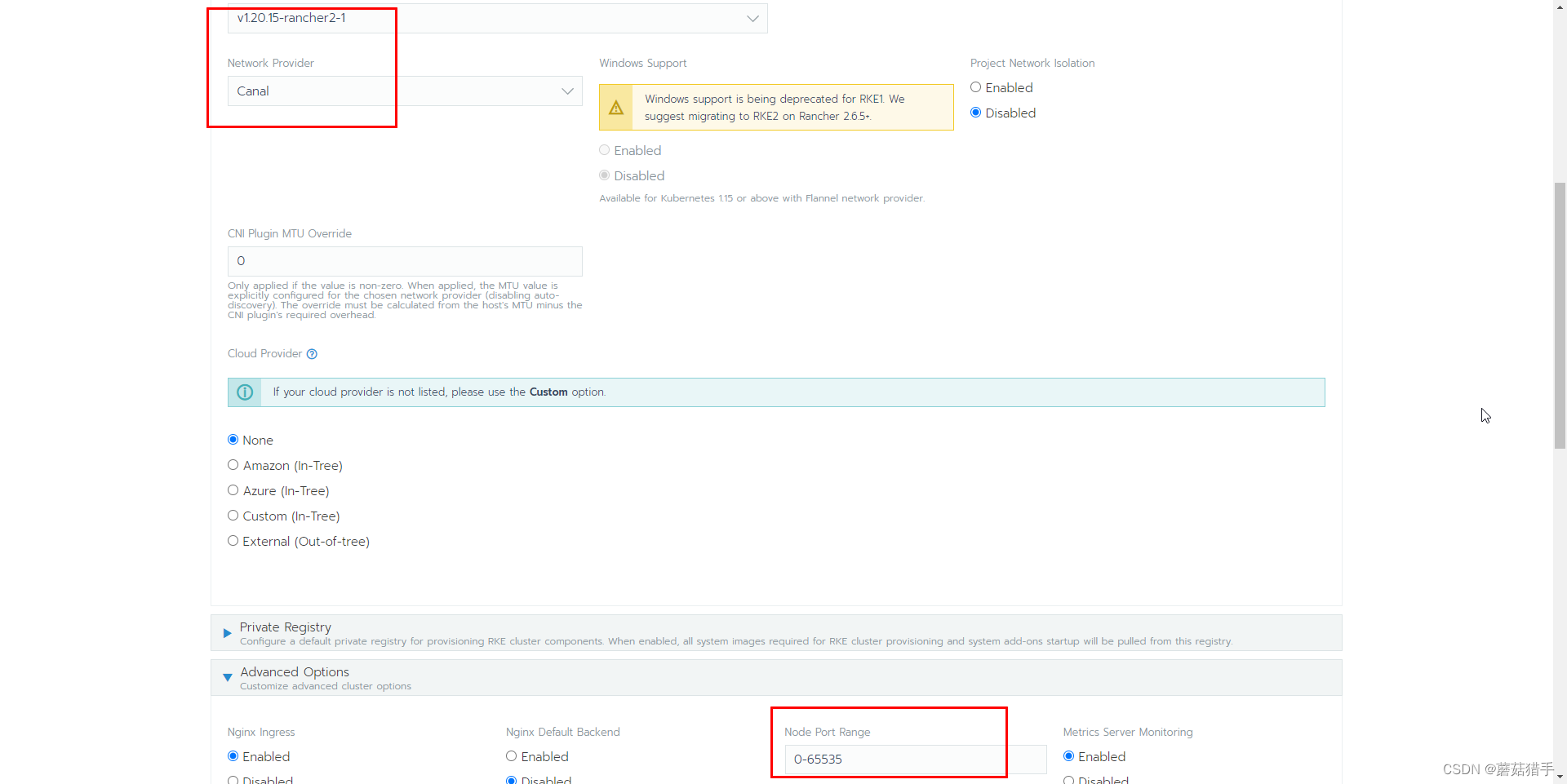
Task: Select Custom (In-Tree) cloud provider
Action: (233, 516)
